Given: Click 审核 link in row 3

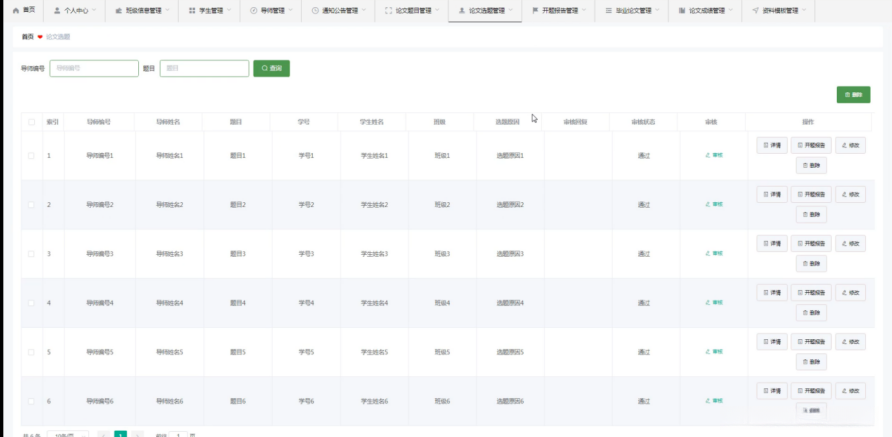Looking at the screenshot, I should pos(714,253).
